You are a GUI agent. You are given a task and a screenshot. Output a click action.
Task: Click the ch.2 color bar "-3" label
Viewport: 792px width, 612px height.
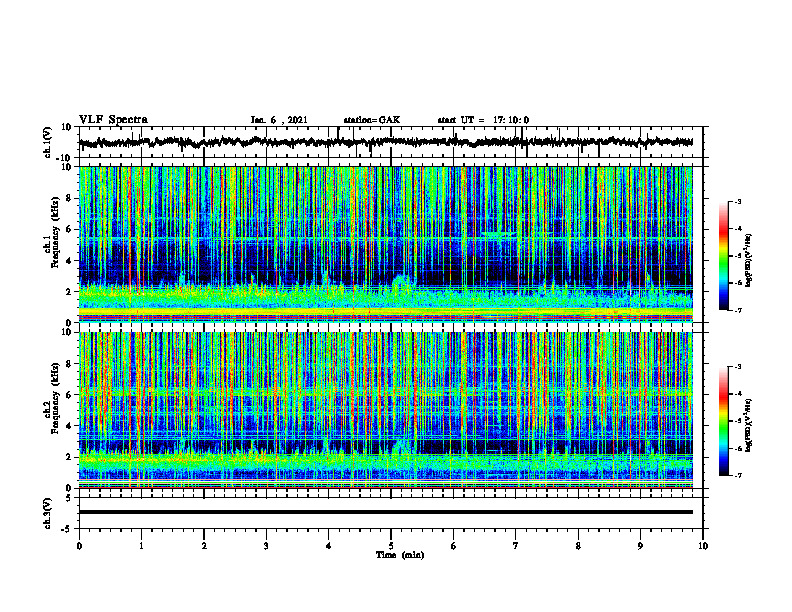pyautogui.click(x=737, y=367)
